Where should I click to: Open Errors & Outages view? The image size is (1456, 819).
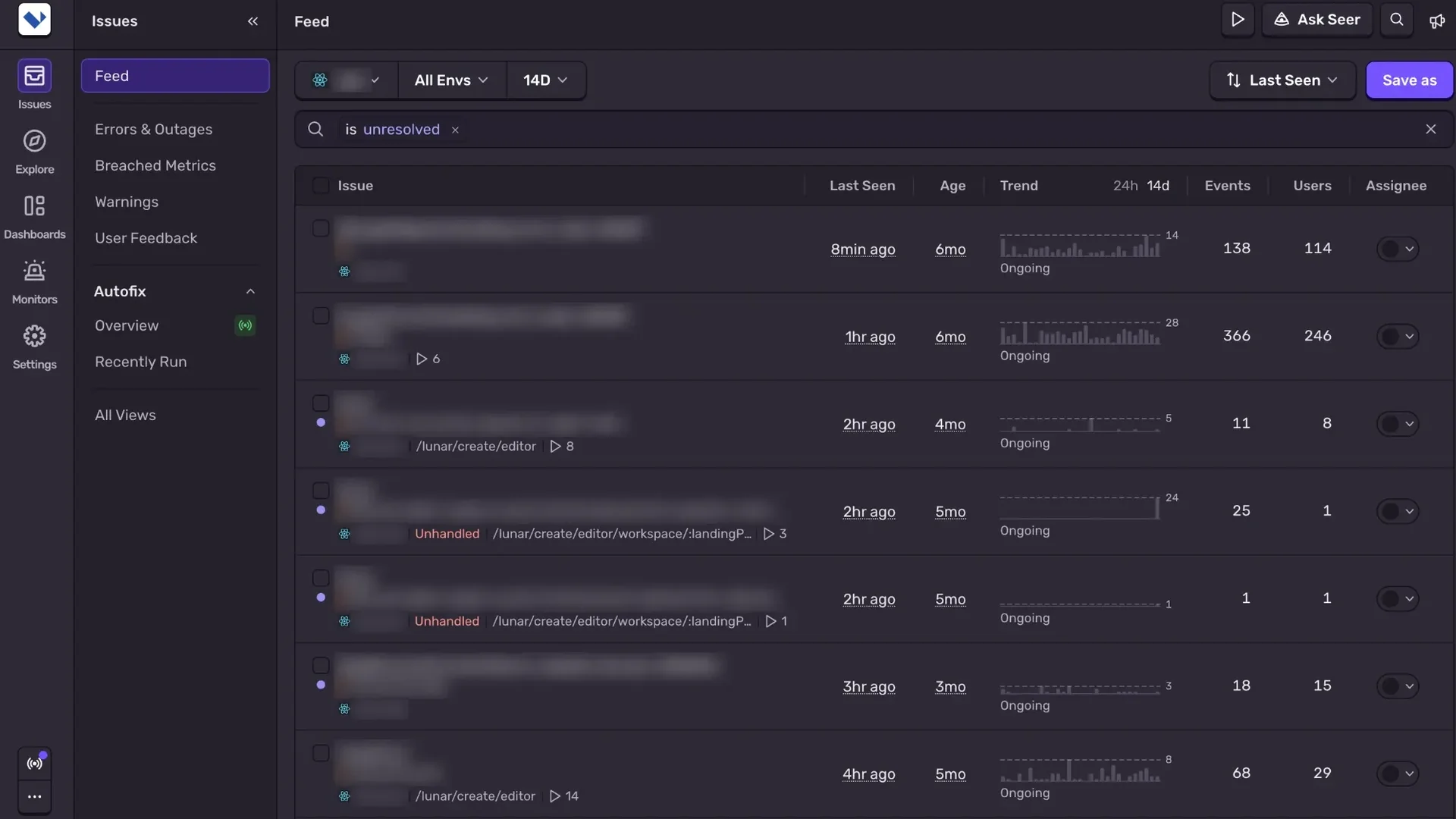(153, 130)
